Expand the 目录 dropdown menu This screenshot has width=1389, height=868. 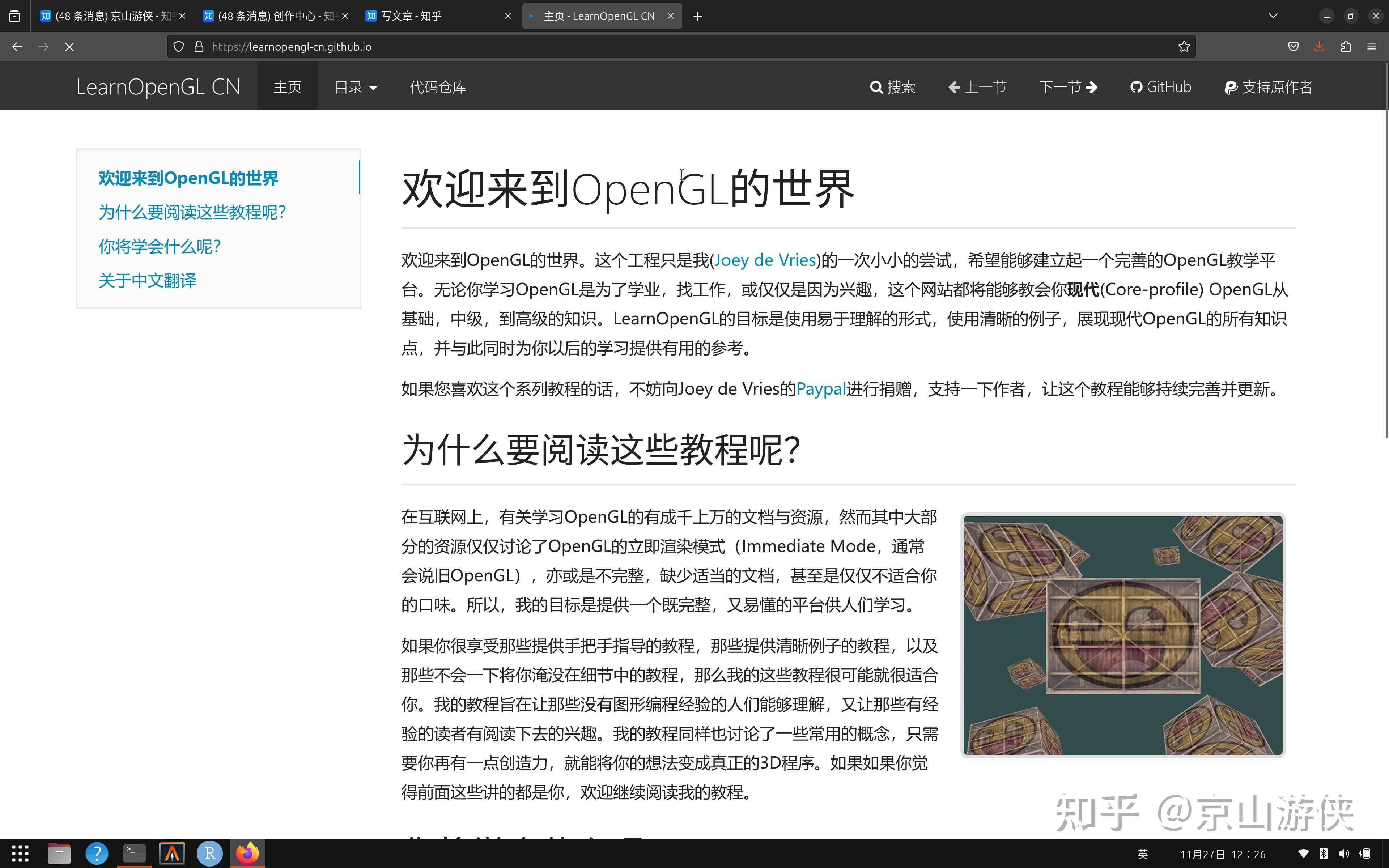tap(355, 87)
